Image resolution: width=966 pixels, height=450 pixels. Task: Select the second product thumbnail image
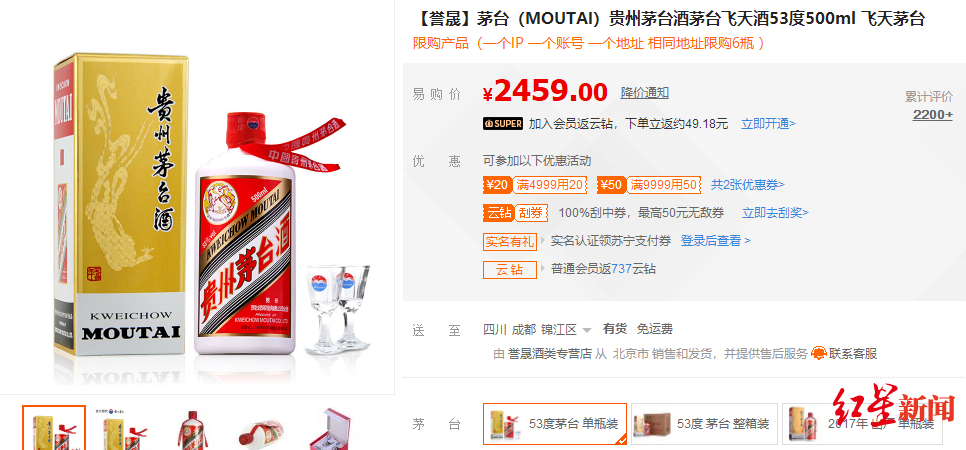coord(122,428)
